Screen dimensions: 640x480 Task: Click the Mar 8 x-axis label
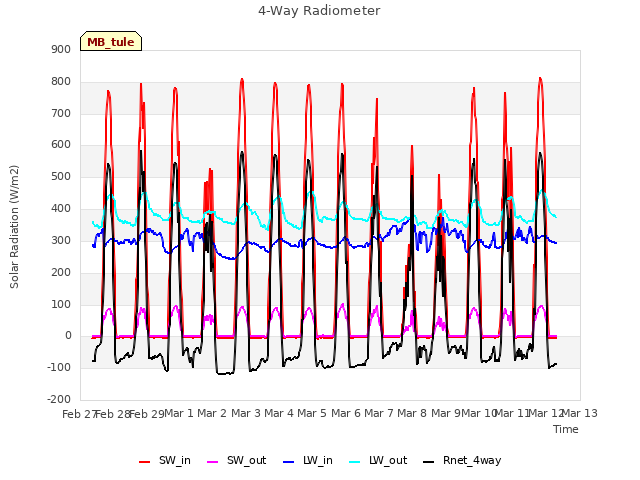(x=412, y=413)
